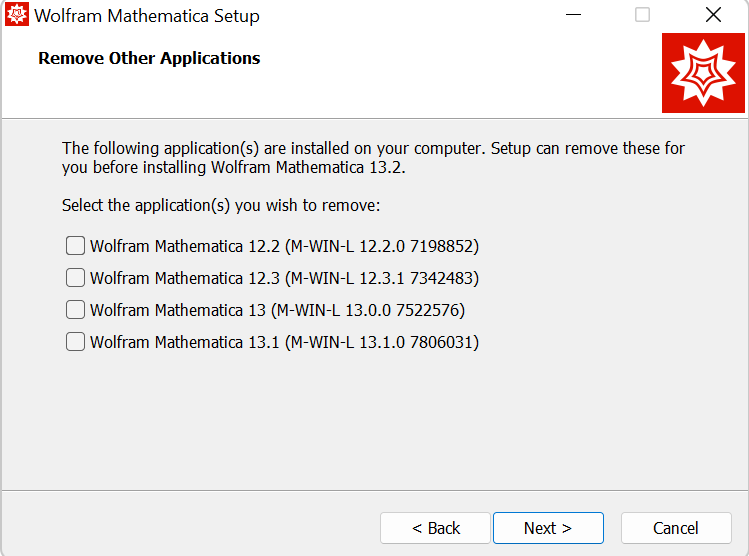Click the small Wolfram icon in title bar
The width and height of the screenshot is (749, 556).
click(x=17, y=16)
